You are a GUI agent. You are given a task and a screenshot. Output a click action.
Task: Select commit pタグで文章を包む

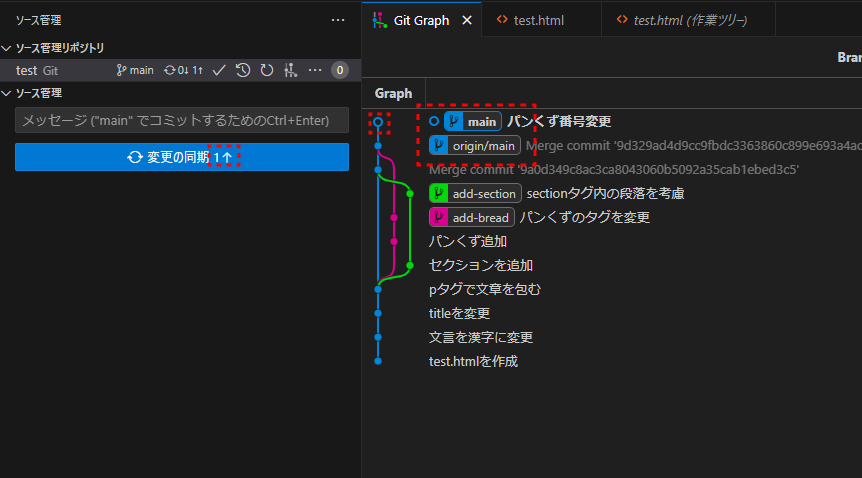(x=485, y=289)
